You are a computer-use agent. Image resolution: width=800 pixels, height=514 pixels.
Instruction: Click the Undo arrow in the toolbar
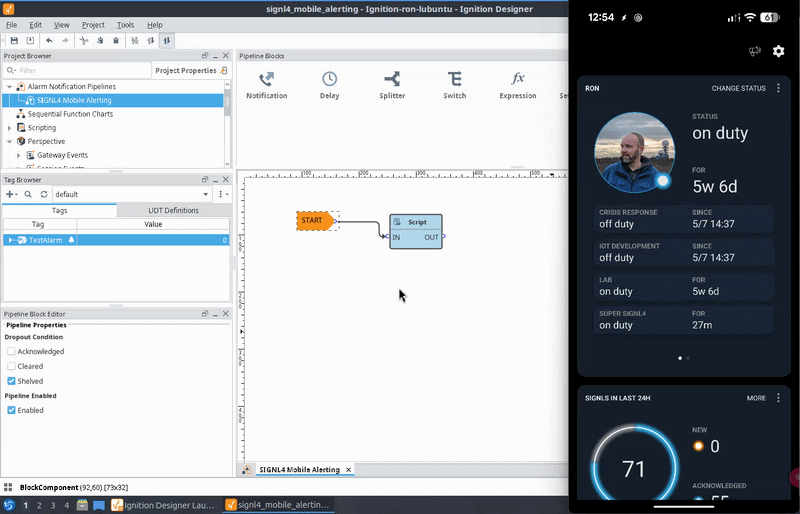pos(49,40)
